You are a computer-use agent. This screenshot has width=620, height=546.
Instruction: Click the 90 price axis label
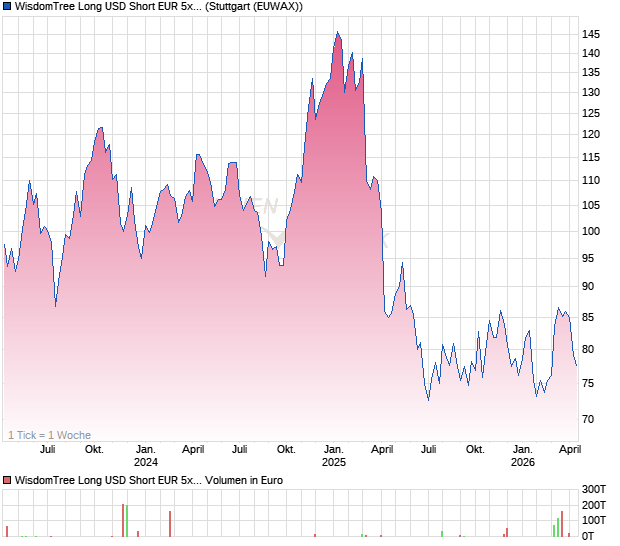point(588,286)
